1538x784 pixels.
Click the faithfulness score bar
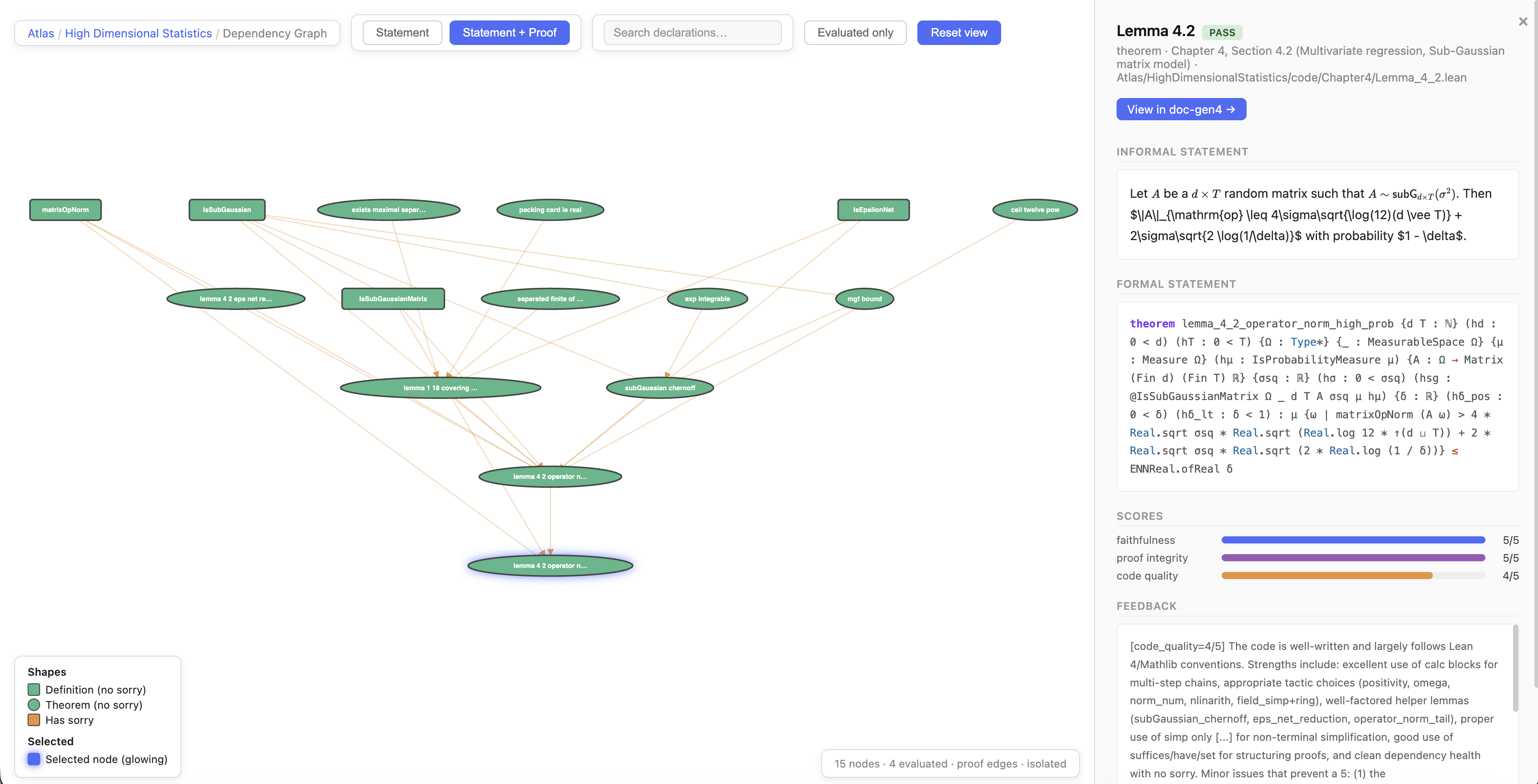1353,540
